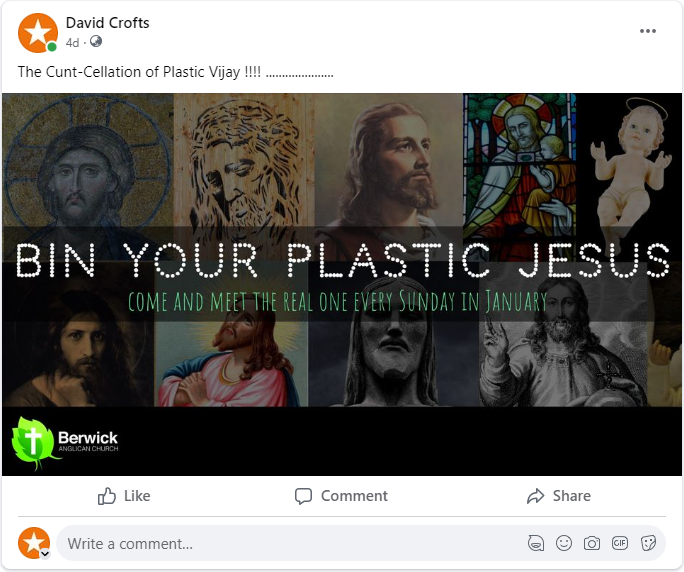
Task: Open the three-dot post options menu
Action: (648, 31)
